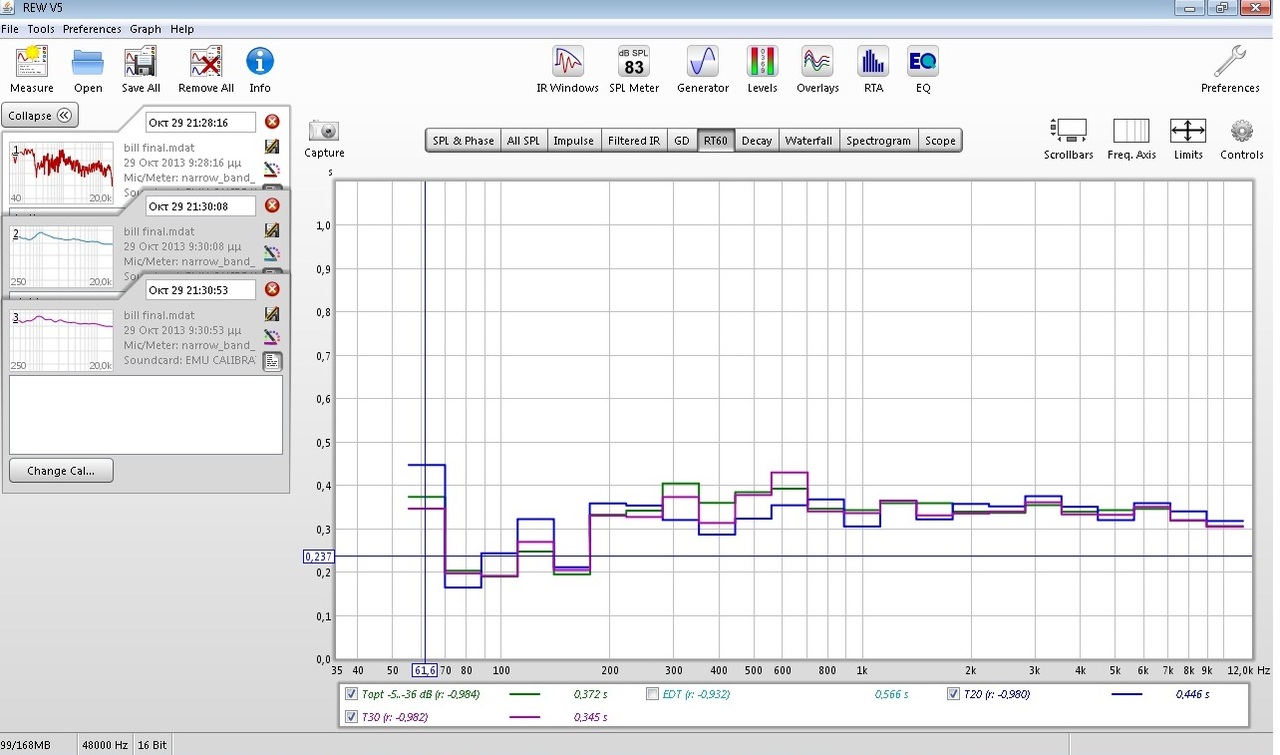Image resolution: width=1280 pixels, height=755 pixels.
Task: Toggle the Topt trace checkbox
Action: (351, 694)
